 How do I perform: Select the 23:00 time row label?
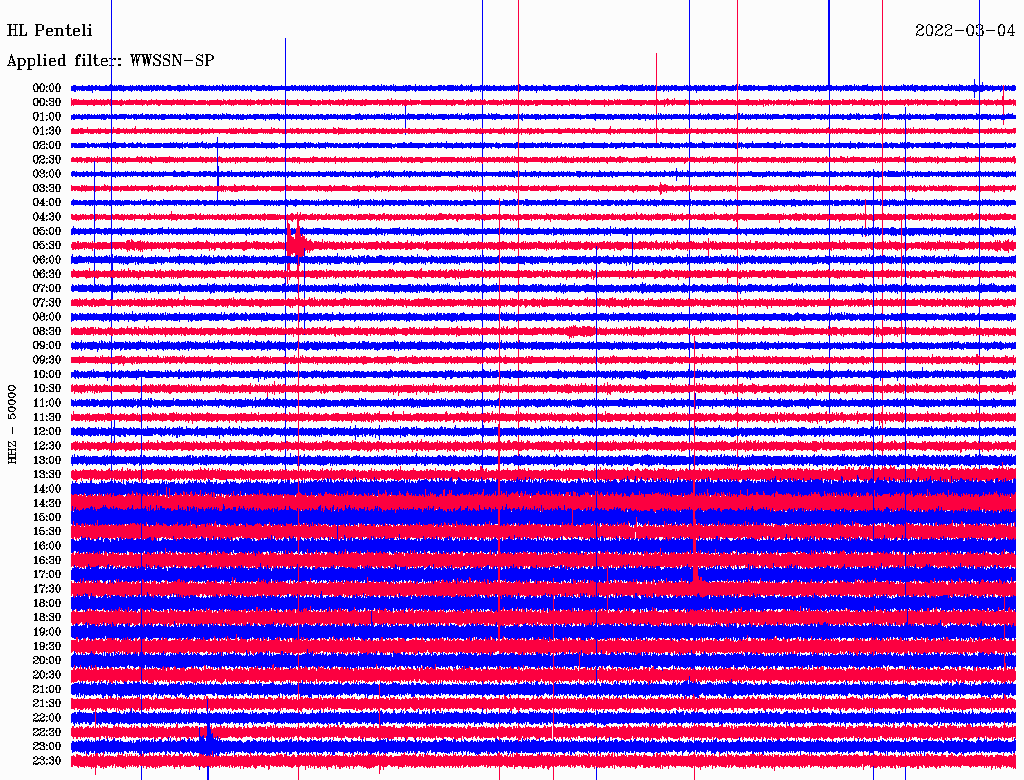click(47, 746)
